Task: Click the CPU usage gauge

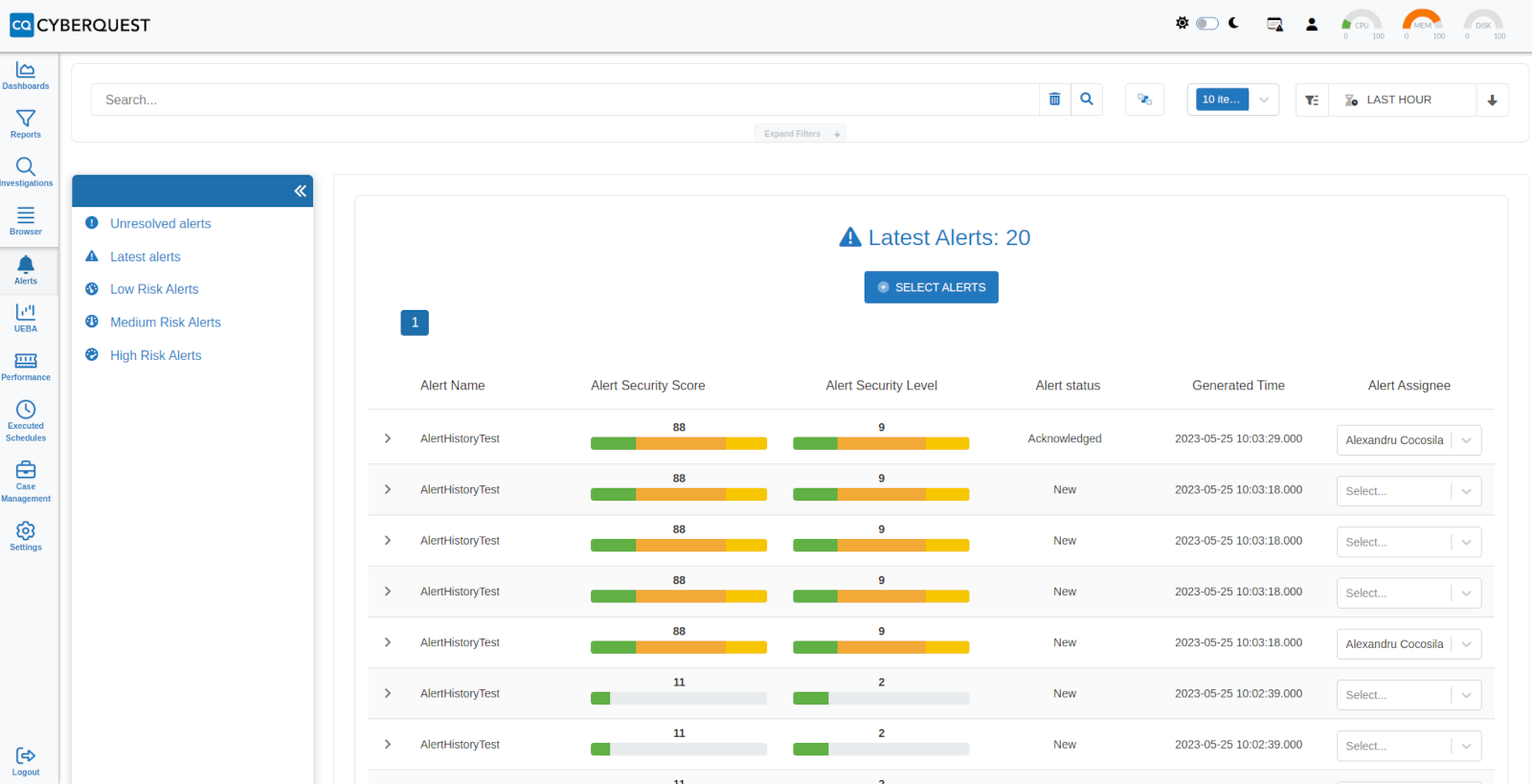Action: 1362,25
